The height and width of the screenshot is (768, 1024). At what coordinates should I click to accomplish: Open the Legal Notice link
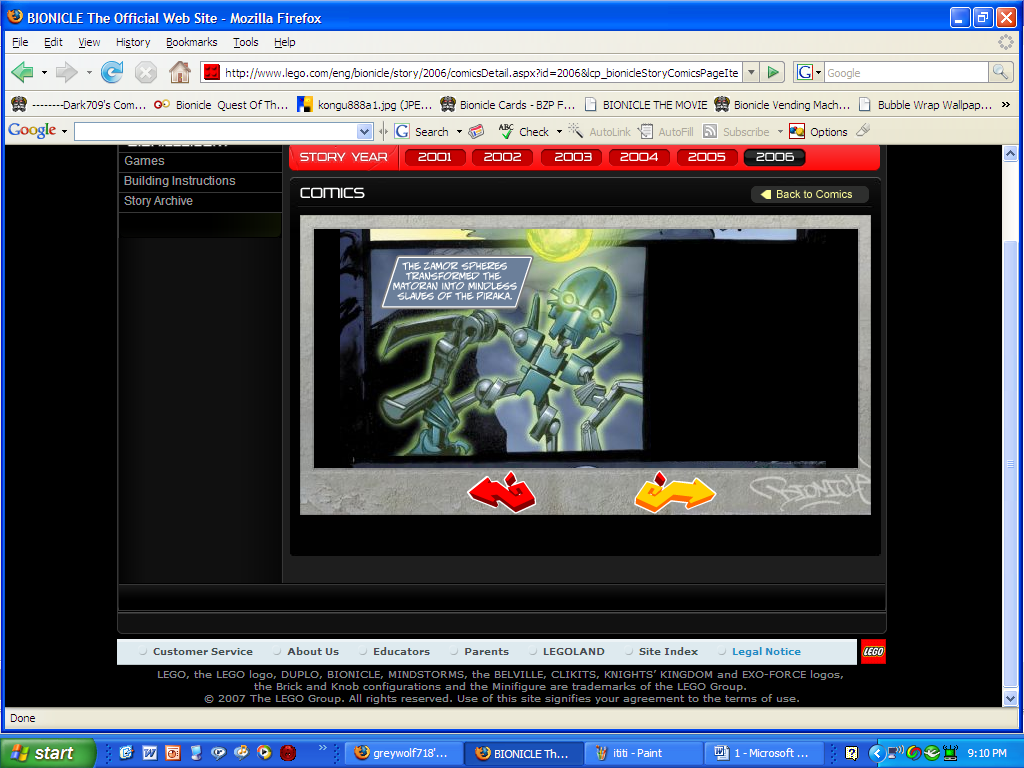(x=765, y=651)
